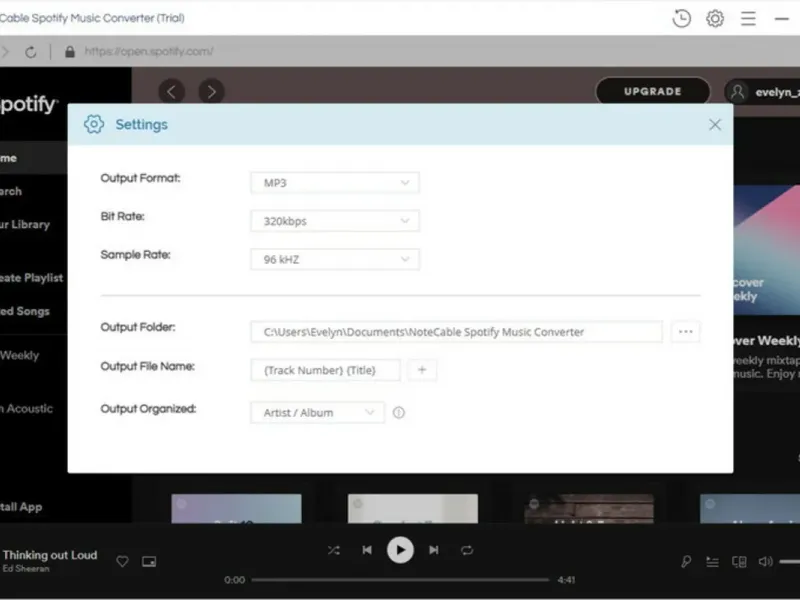This screenshot has height=600, width=800.
Task: Skip to next track
Action: (x=434, y=550)
